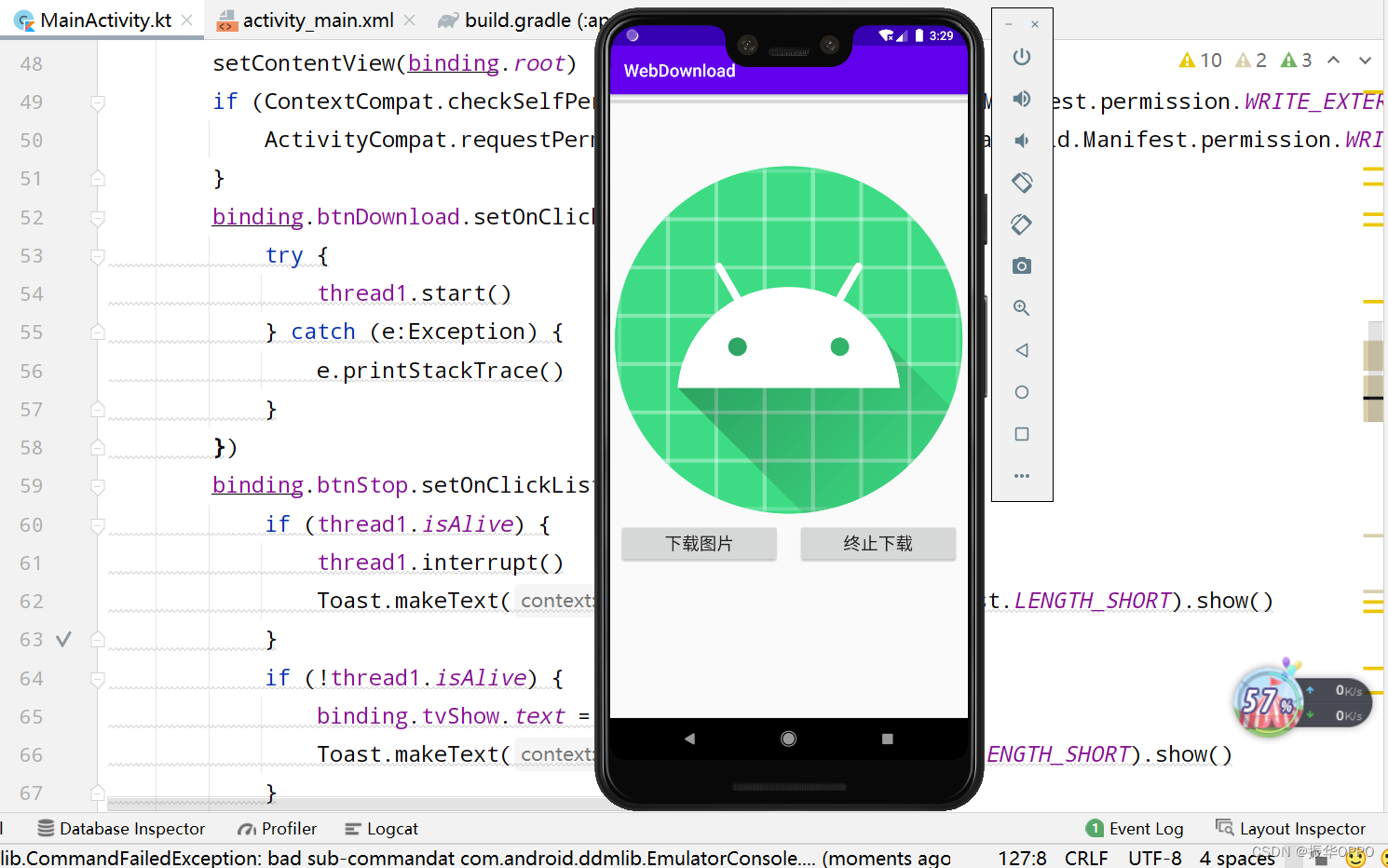Collapse the if !isAlive block at line 64
Image resolution: width=1388 pixels, height=868 pixels.
tap(98, 679)
